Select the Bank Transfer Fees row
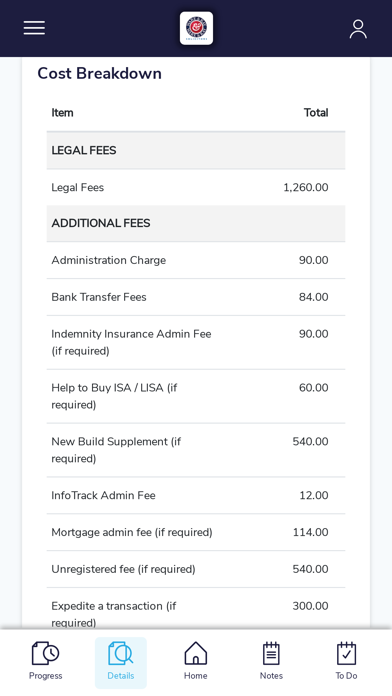This screenshot has width=392, height=696. [x=196, y=297]
